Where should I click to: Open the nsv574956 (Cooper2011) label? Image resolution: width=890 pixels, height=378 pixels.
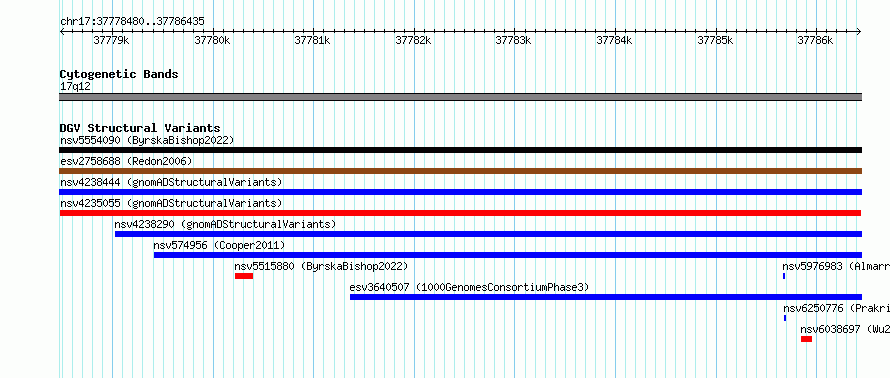(x=219, y=245)
